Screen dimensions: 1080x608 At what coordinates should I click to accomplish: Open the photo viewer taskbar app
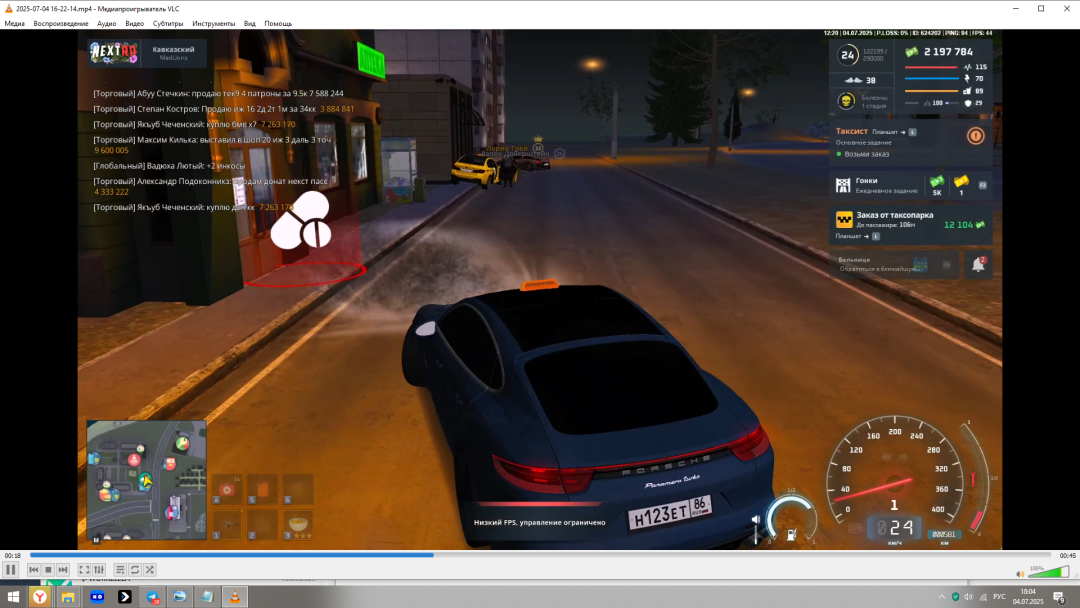tap(180, 596)
